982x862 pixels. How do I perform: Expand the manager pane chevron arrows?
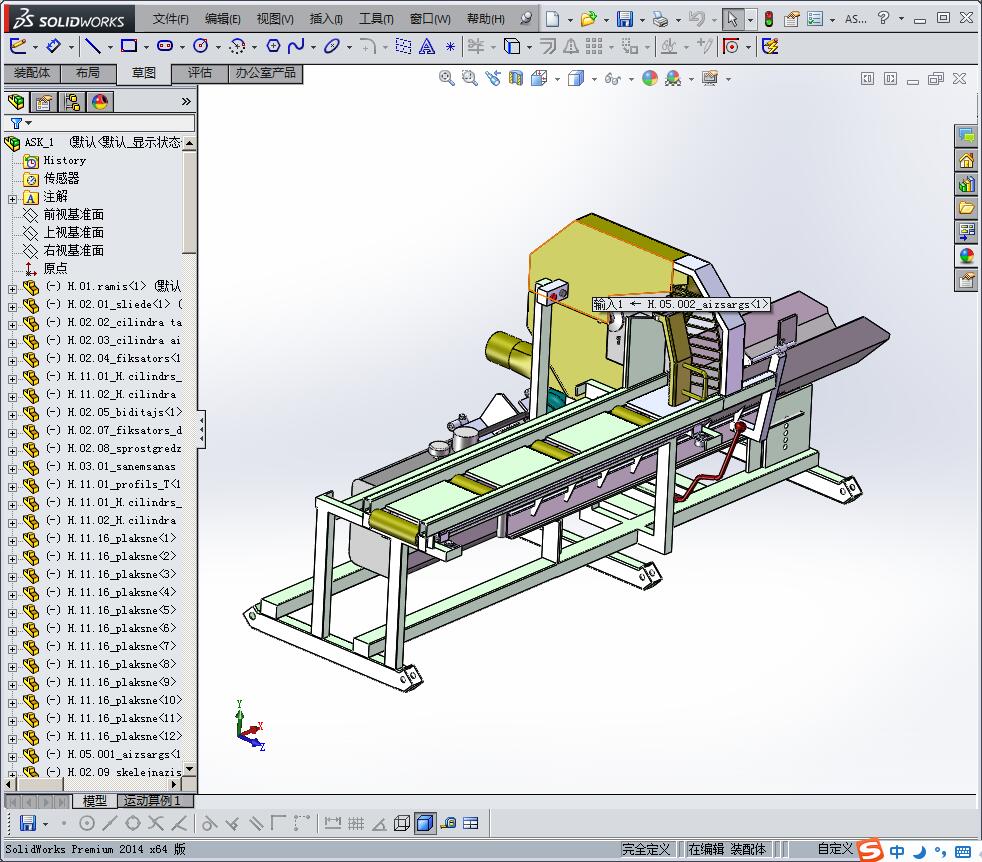pos(186,101)
